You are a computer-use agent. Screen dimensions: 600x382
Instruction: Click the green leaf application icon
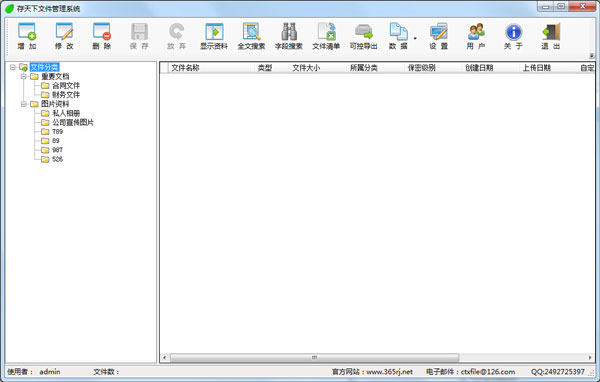click(9, 8)
